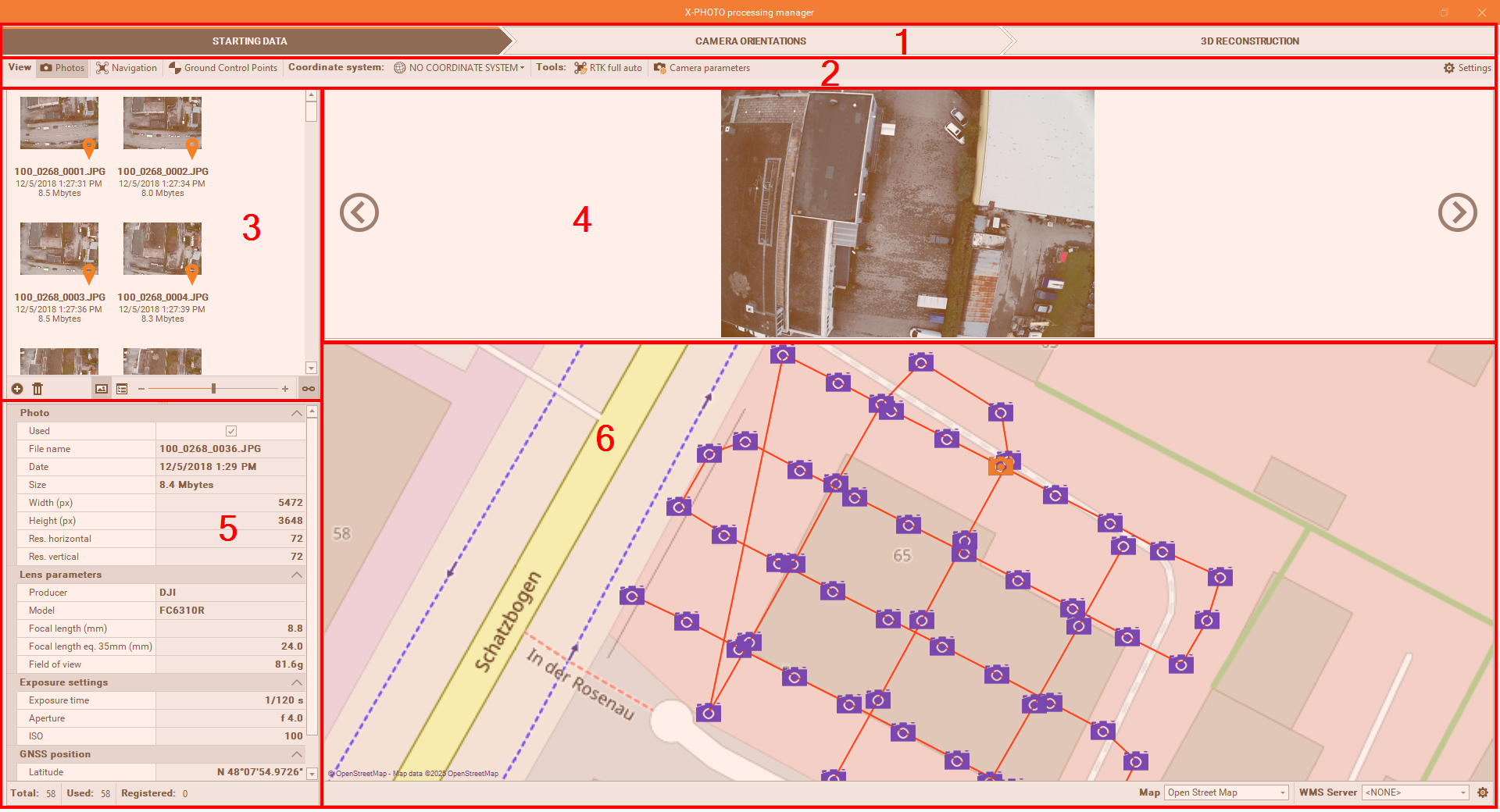1500x812 pixels.
Task: Open the WMS Server dropdown
Action: click(1416, 792)
